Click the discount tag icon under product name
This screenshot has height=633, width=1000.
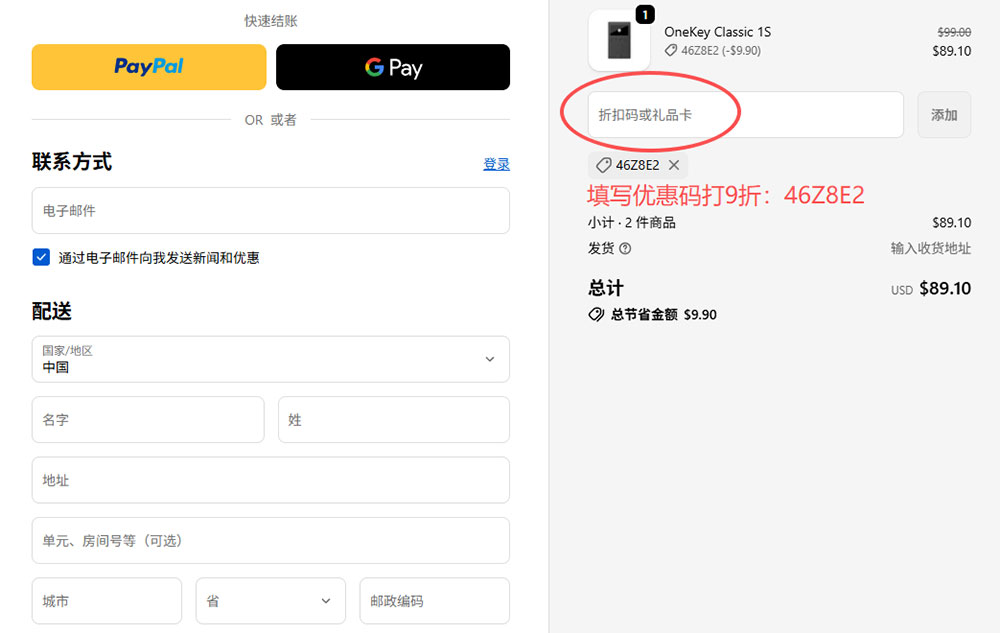[670, 50]
